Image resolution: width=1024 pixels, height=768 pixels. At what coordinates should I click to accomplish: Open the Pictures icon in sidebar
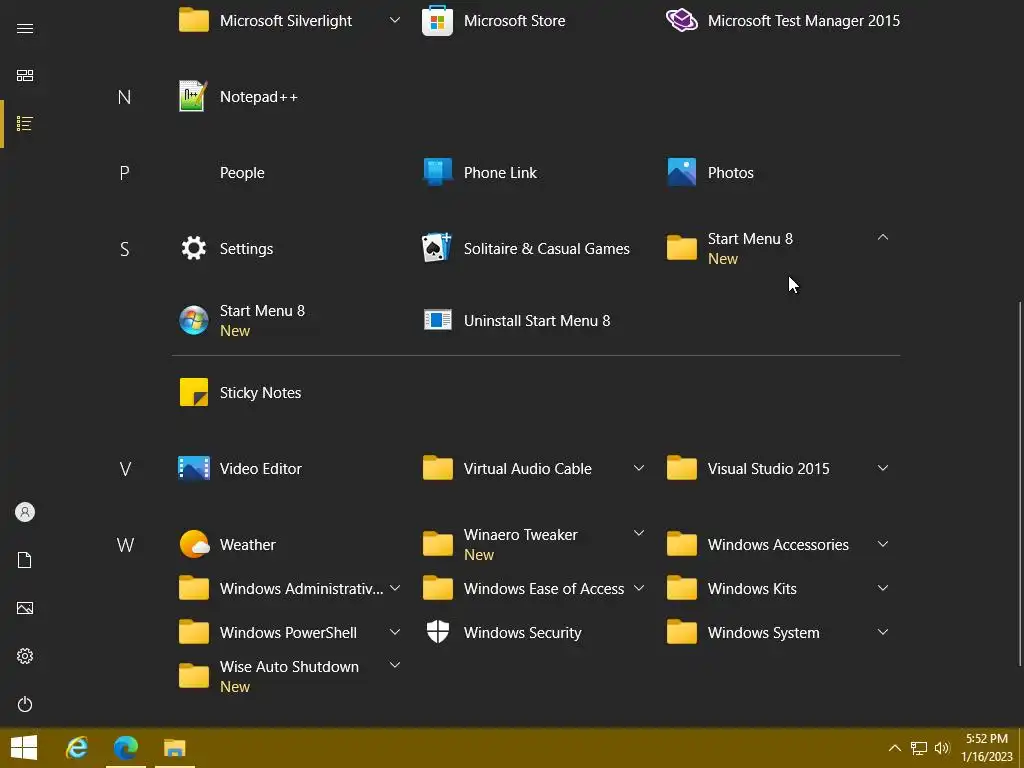pyautogui.click(x=25, y=608)
